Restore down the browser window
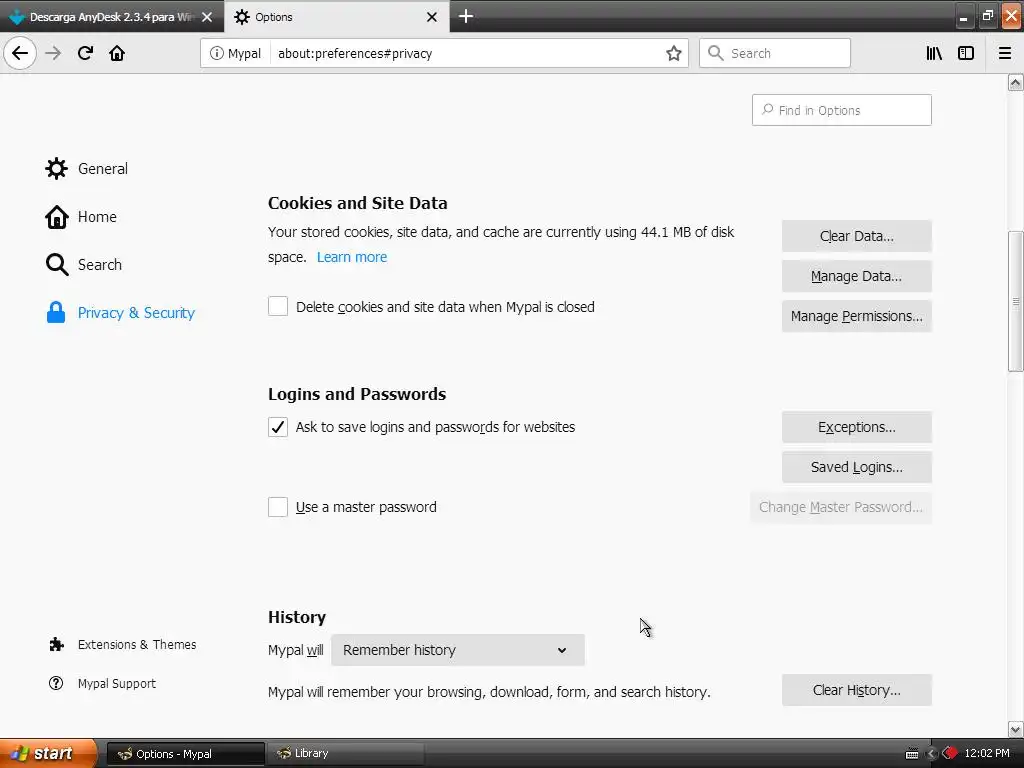This screenshot has height=768, width=1024. (987, 16)
